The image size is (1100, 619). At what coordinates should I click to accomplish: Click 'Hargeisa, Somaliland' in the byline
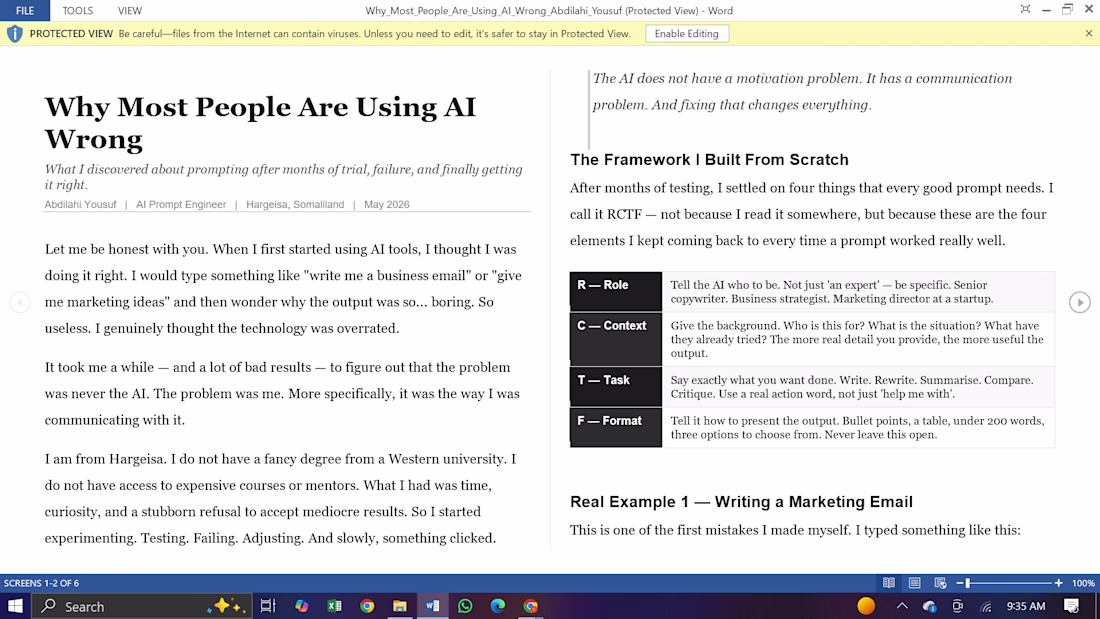point(295,204)
